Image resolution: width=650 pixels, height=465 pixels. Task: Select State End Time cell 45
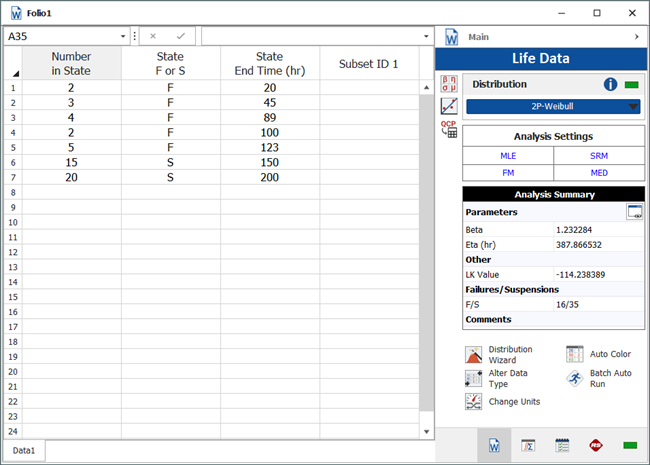tap(269, 103)
